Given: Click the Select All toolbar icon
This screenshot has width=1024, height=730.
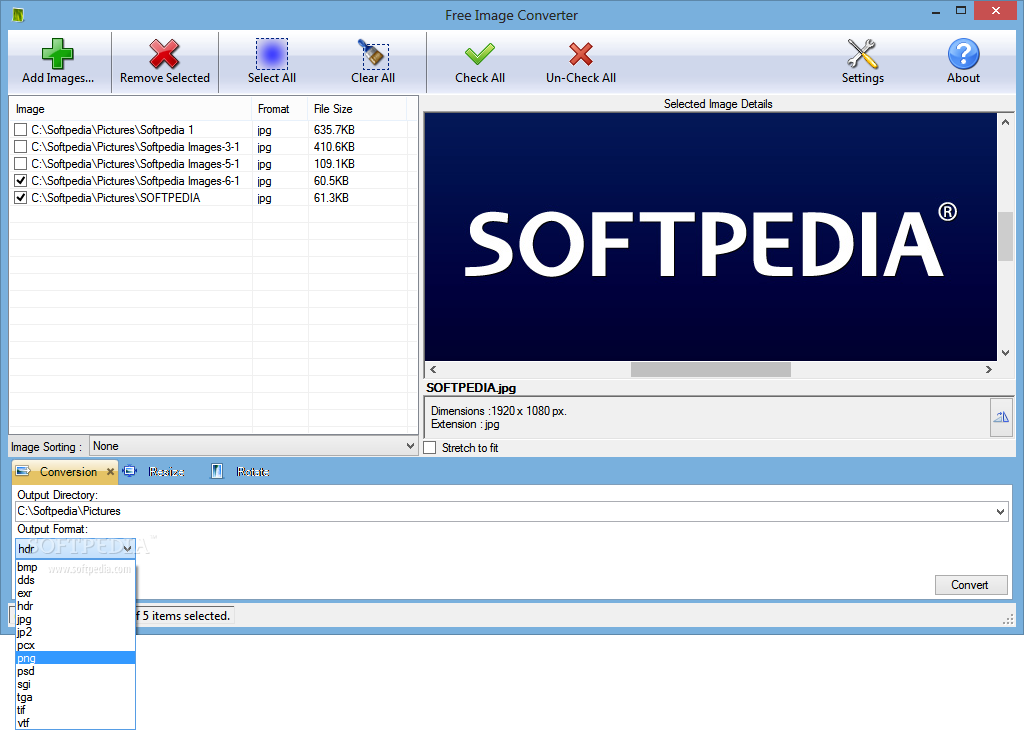Looking at the screenshot, I should pos(272,54).
